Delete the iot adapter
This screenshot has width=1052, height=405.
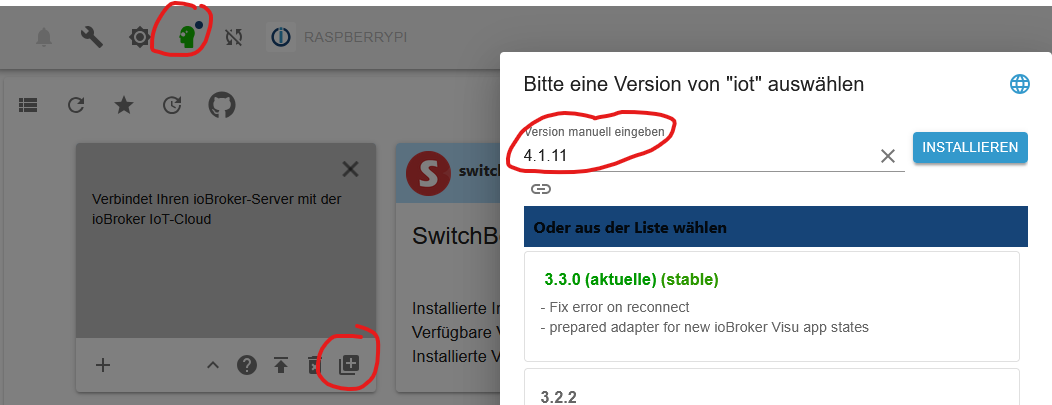coord(314,365)
